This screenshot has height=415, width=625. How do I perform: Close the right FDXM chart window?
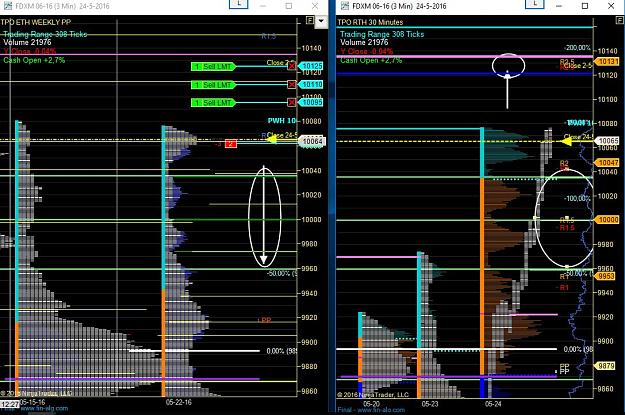611,6
